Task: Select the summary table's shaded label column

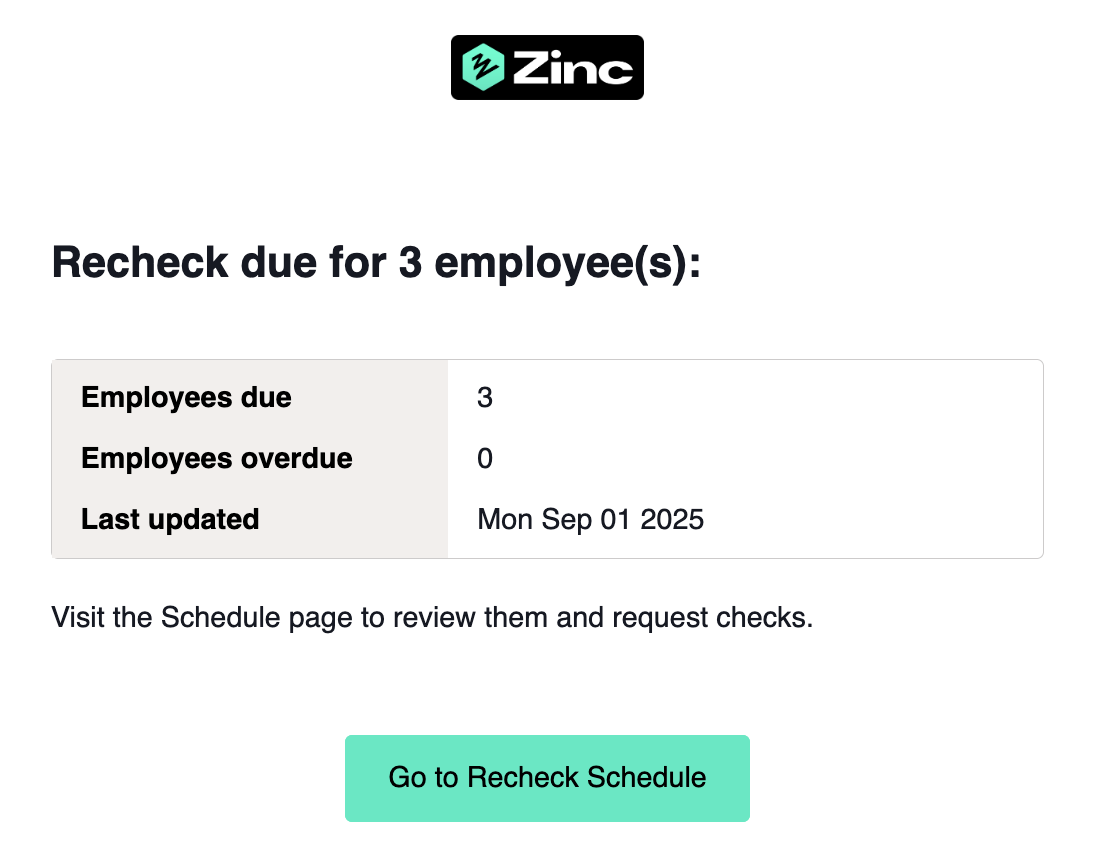Action: (x=250, y=458)
